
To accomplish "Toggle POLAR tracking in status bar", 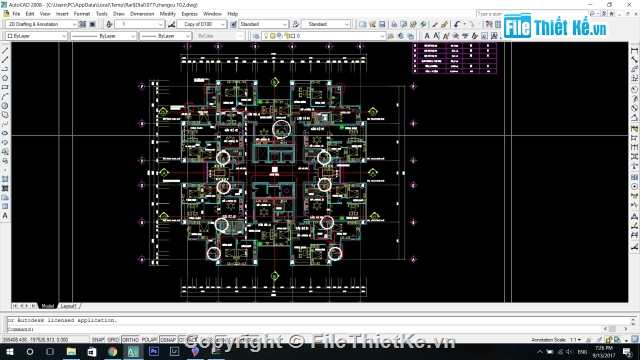I will (x=149, y=340).
